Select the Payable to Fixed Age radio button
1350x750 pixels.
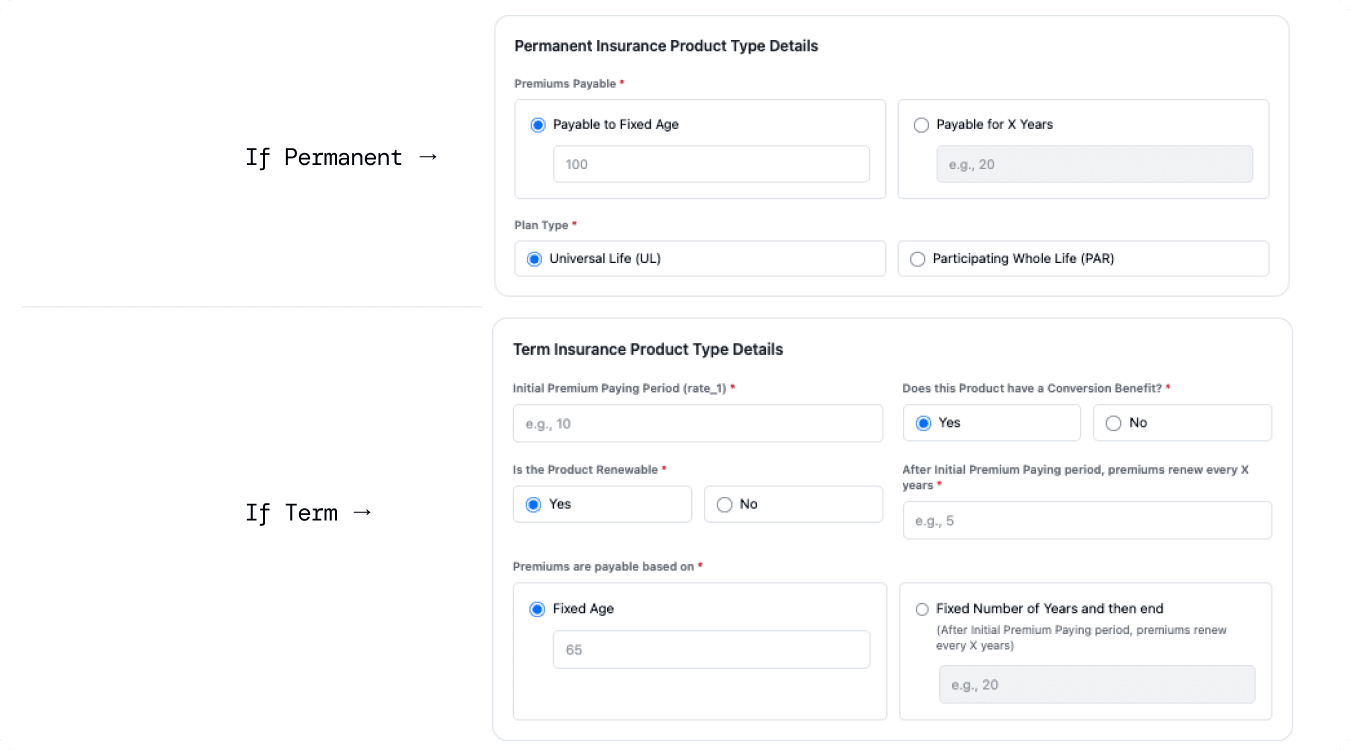pos(538,125)
